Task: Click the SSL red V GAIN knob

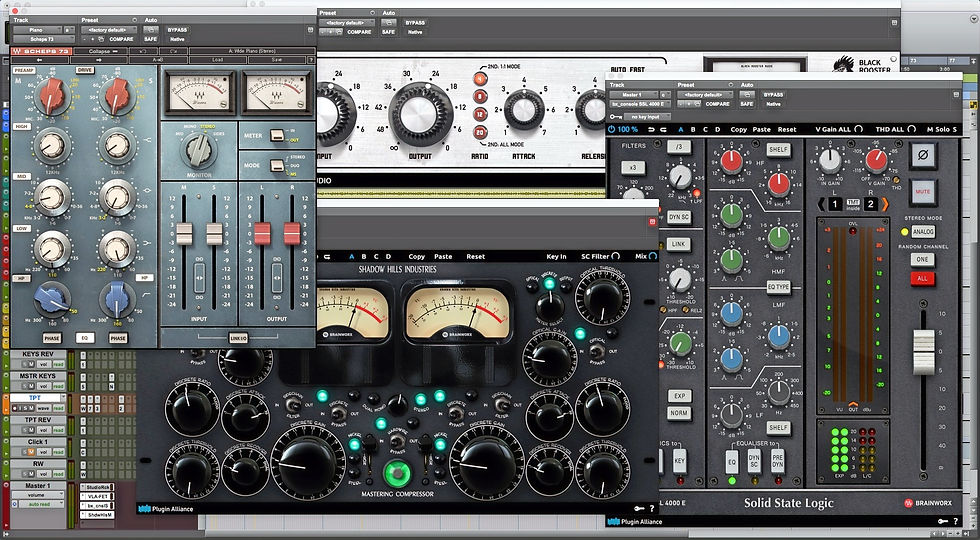Action: point(876,161)
